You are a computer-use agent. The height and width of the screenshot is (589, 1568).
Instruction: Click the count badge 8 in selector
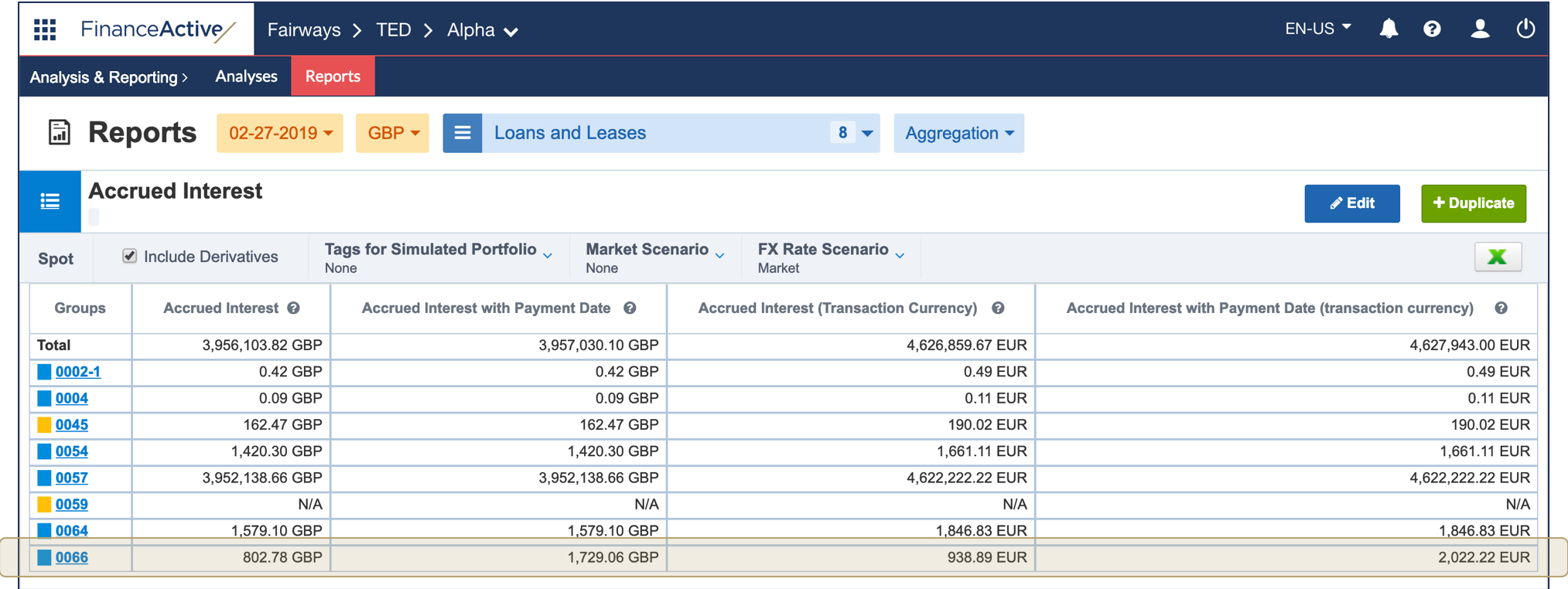842,133
